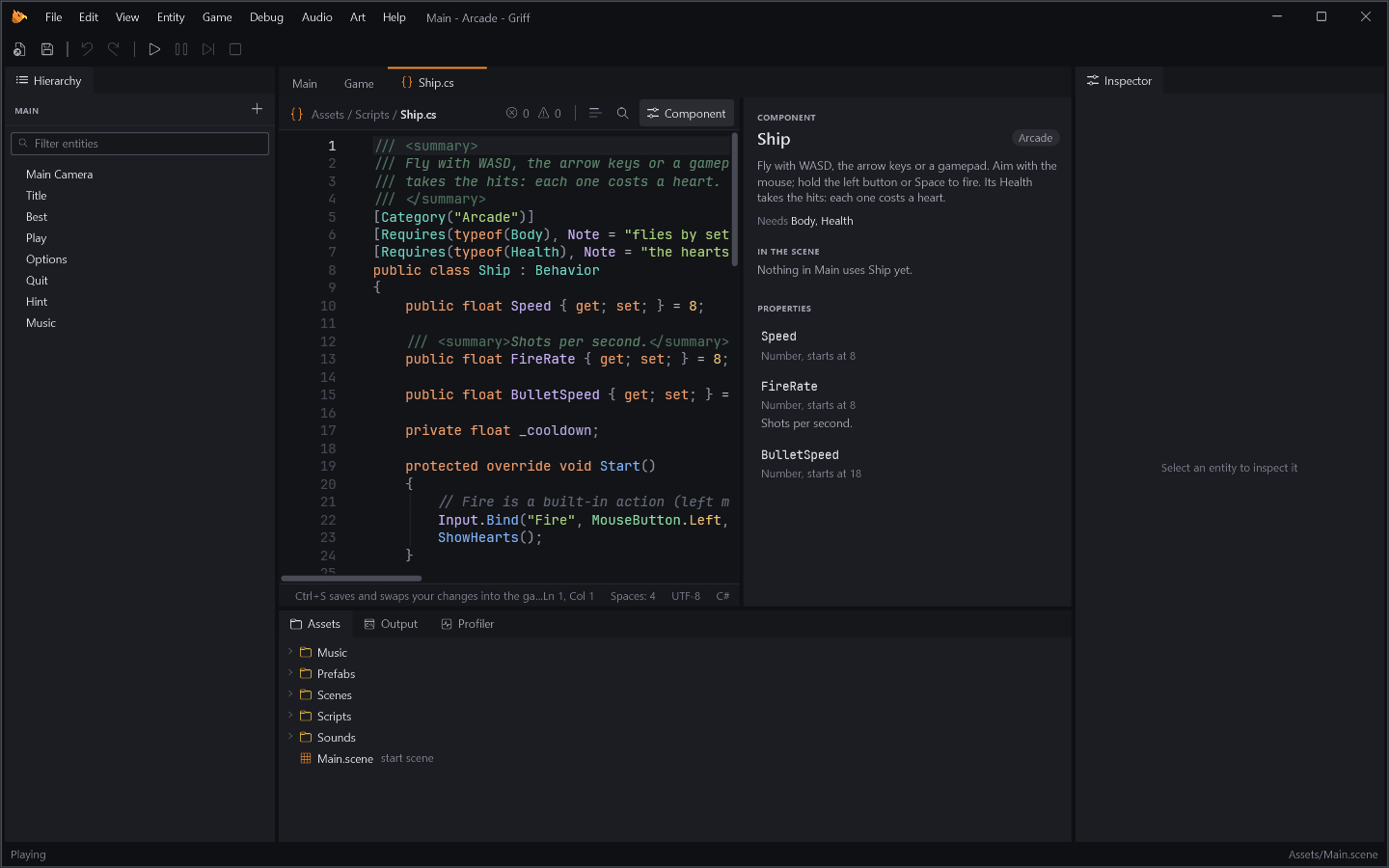
Task: Toggle the Component panel button
Action: pos(687,113)
